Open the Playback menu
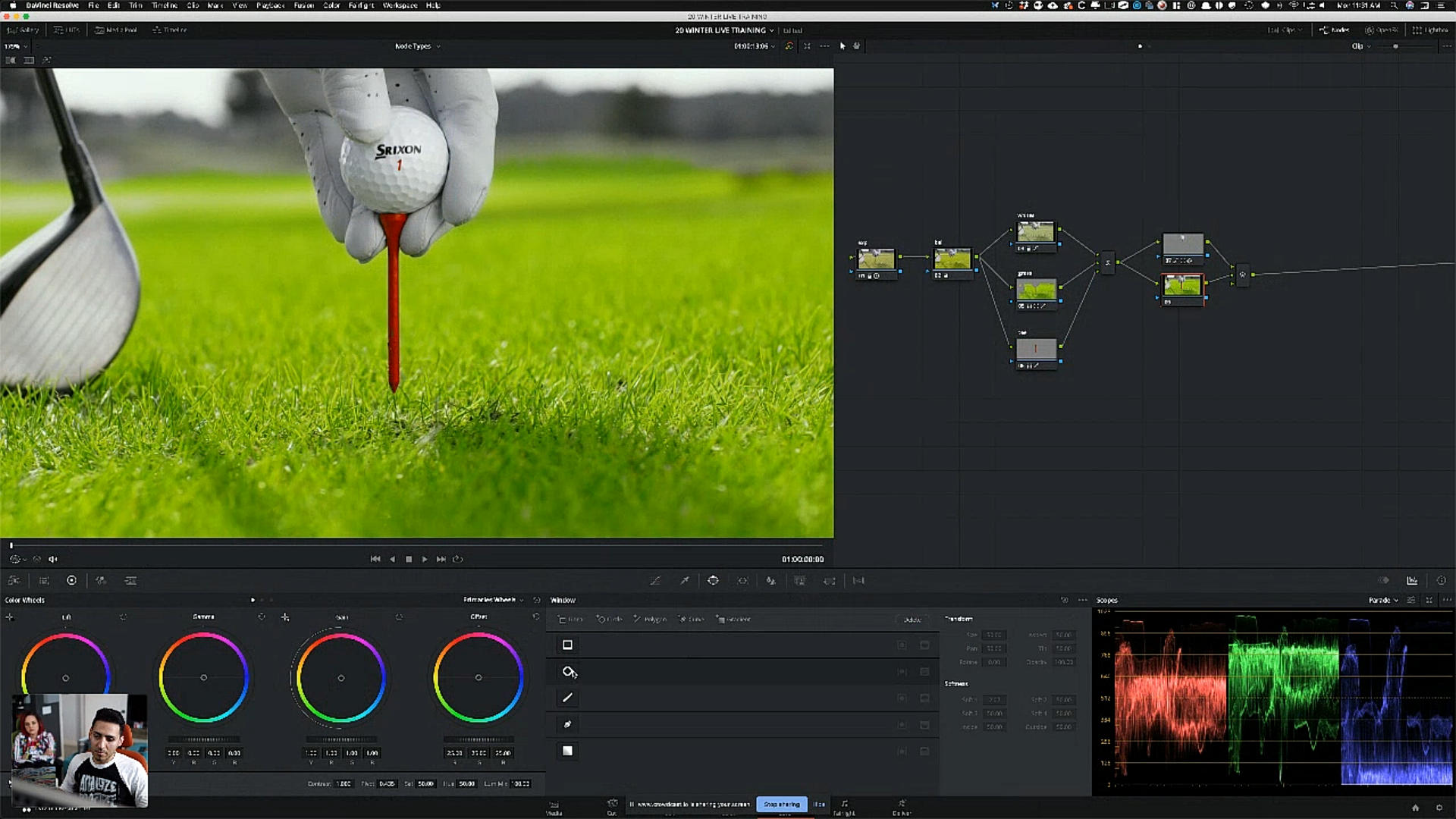The image size is (1456, 819). [270, 5]
